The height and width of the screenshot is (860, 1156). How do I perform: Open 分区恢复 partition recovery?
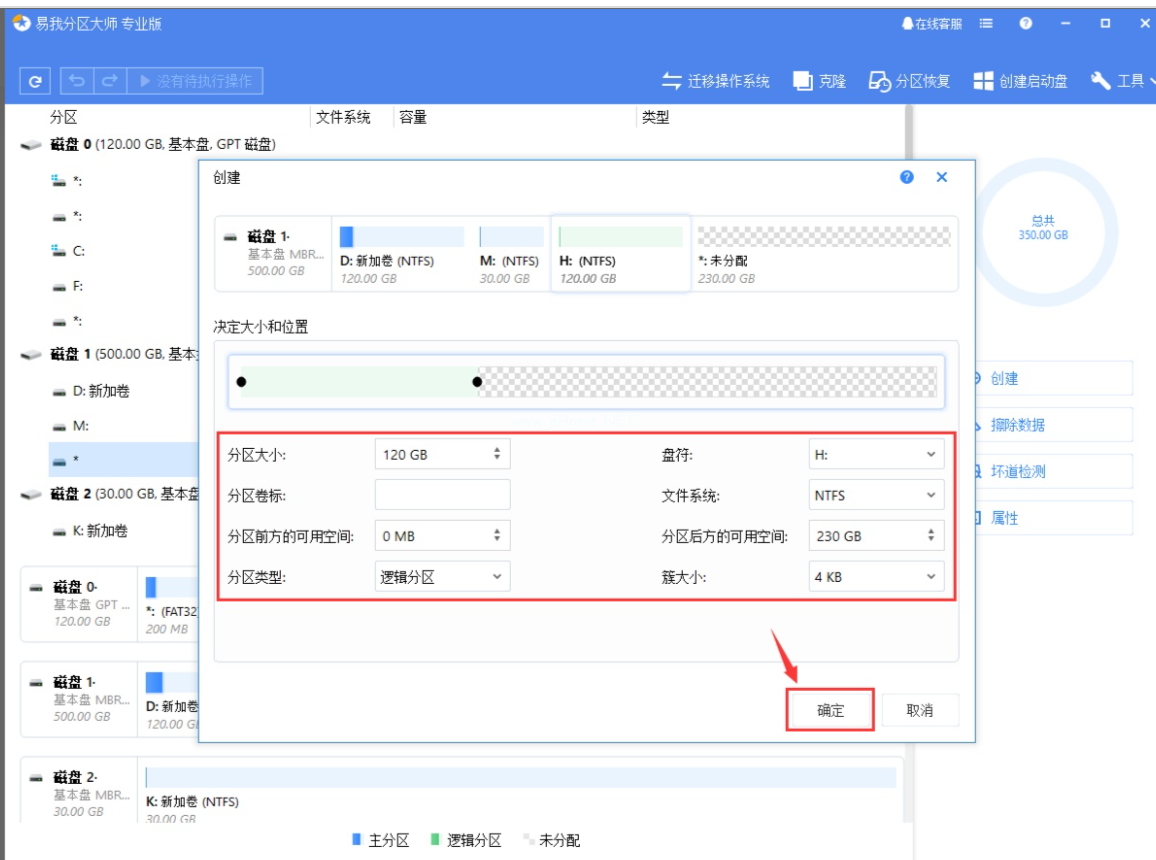[x=909, y=81]
